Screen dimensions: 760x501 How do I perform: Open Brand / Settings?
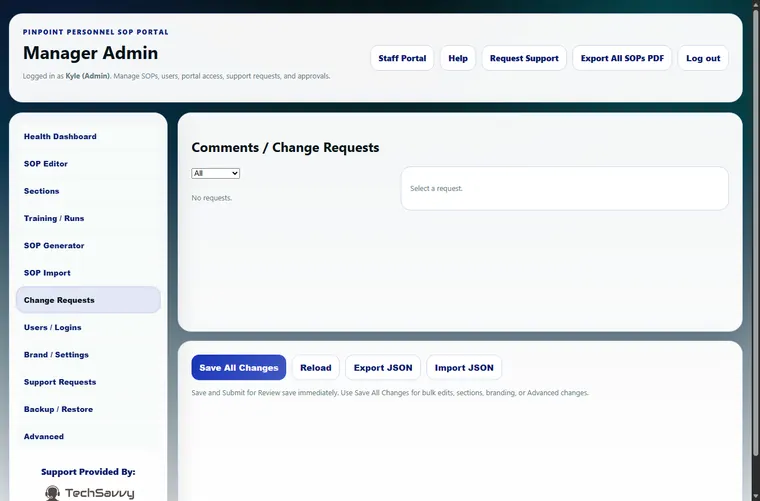point(88,355)
